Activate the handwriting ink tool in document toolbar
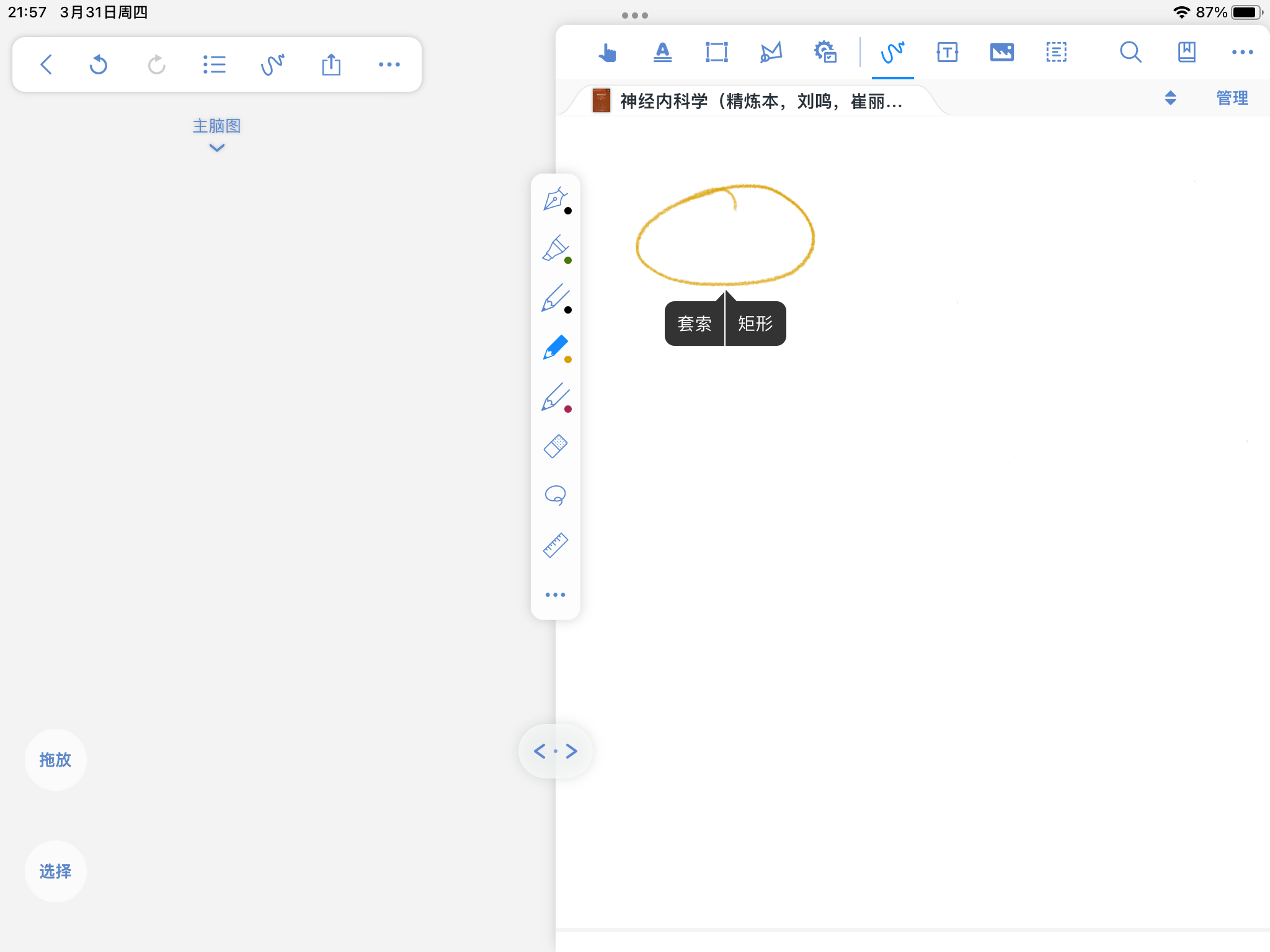Image resolution: width=1270 pixels, height=952 pixels. point(893,52)
